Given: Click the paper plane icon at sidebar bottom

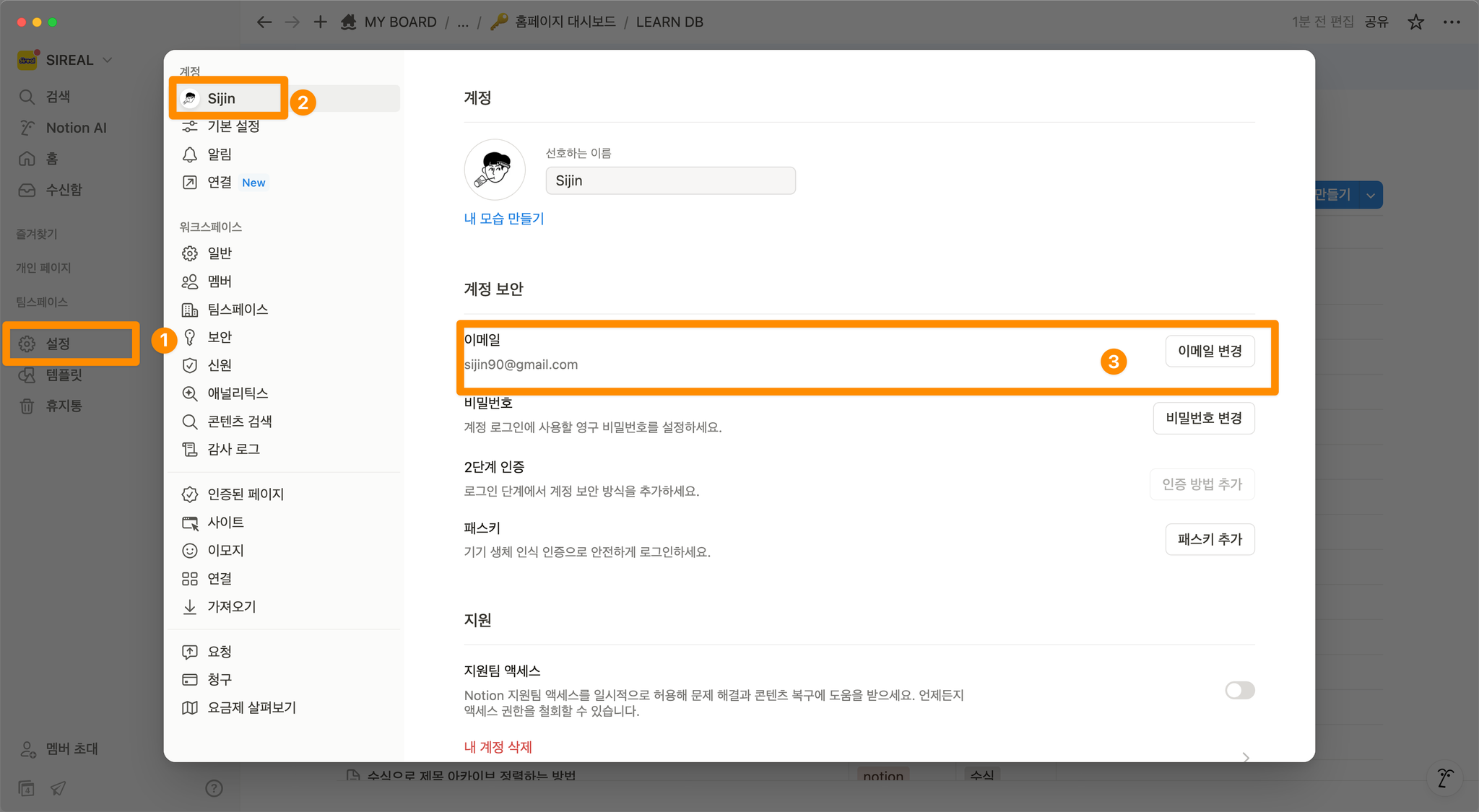Looking at the screenshot, I should 58,788.
